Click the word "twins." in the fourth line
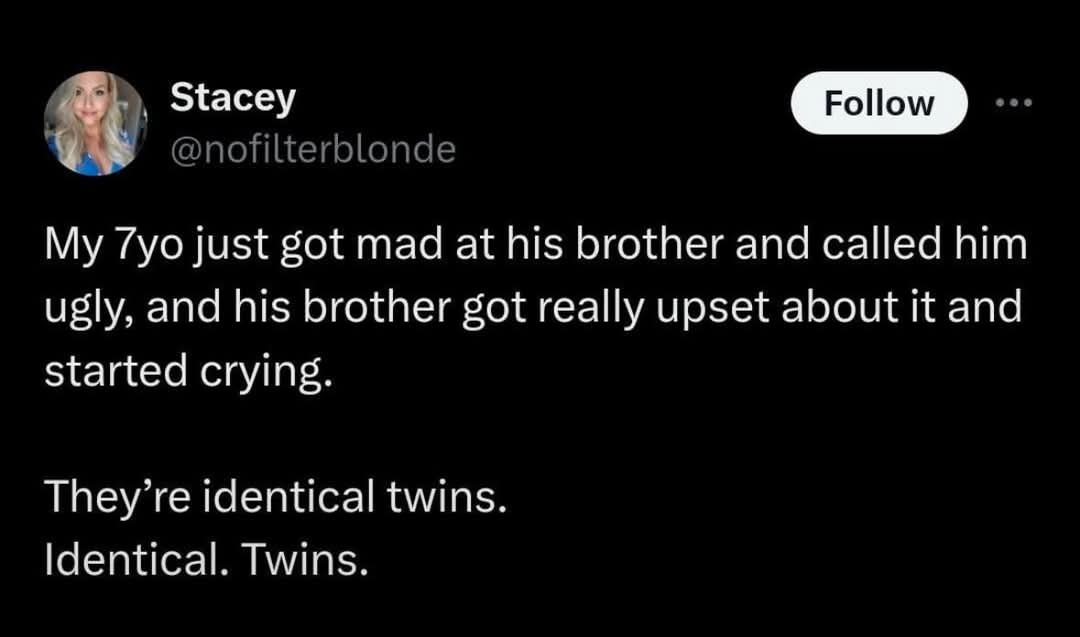The image size is (1080, 637). tap(446, 497)
